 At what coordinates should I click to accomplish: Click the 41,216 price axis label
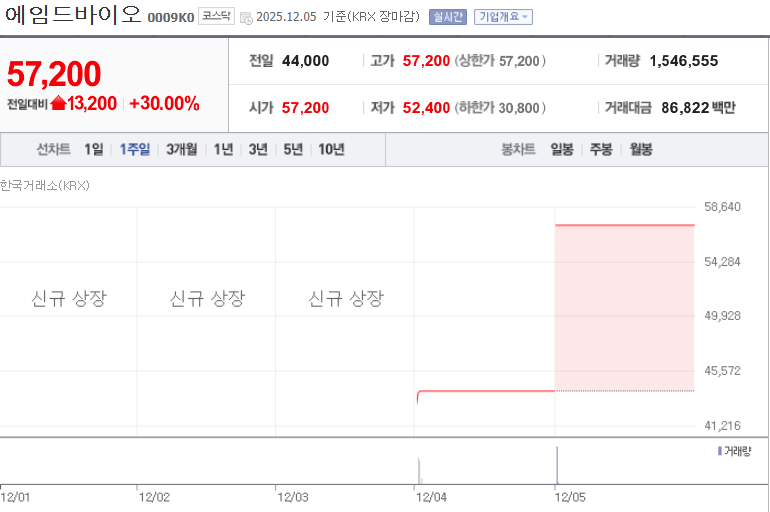[722, 426]
